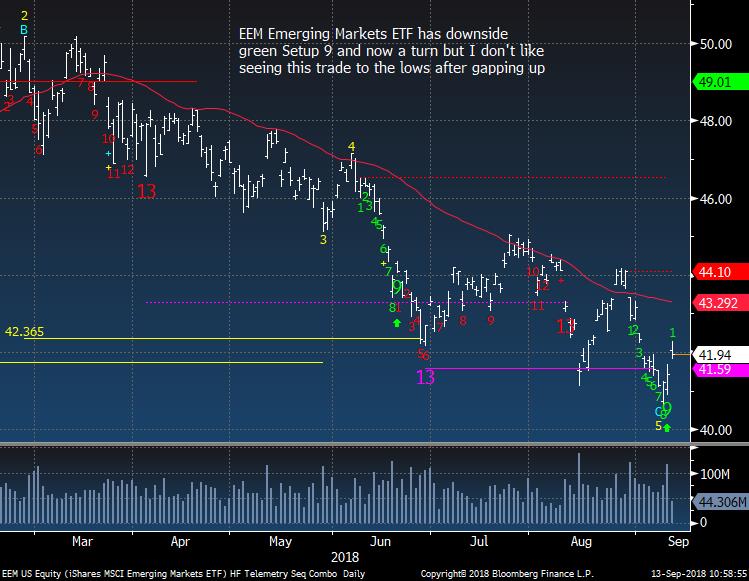Click the 2018 year label under the axis
Image resolution: width=749 pixels, height=581 pixels.
pyautogui.click(x=345, y=557)
